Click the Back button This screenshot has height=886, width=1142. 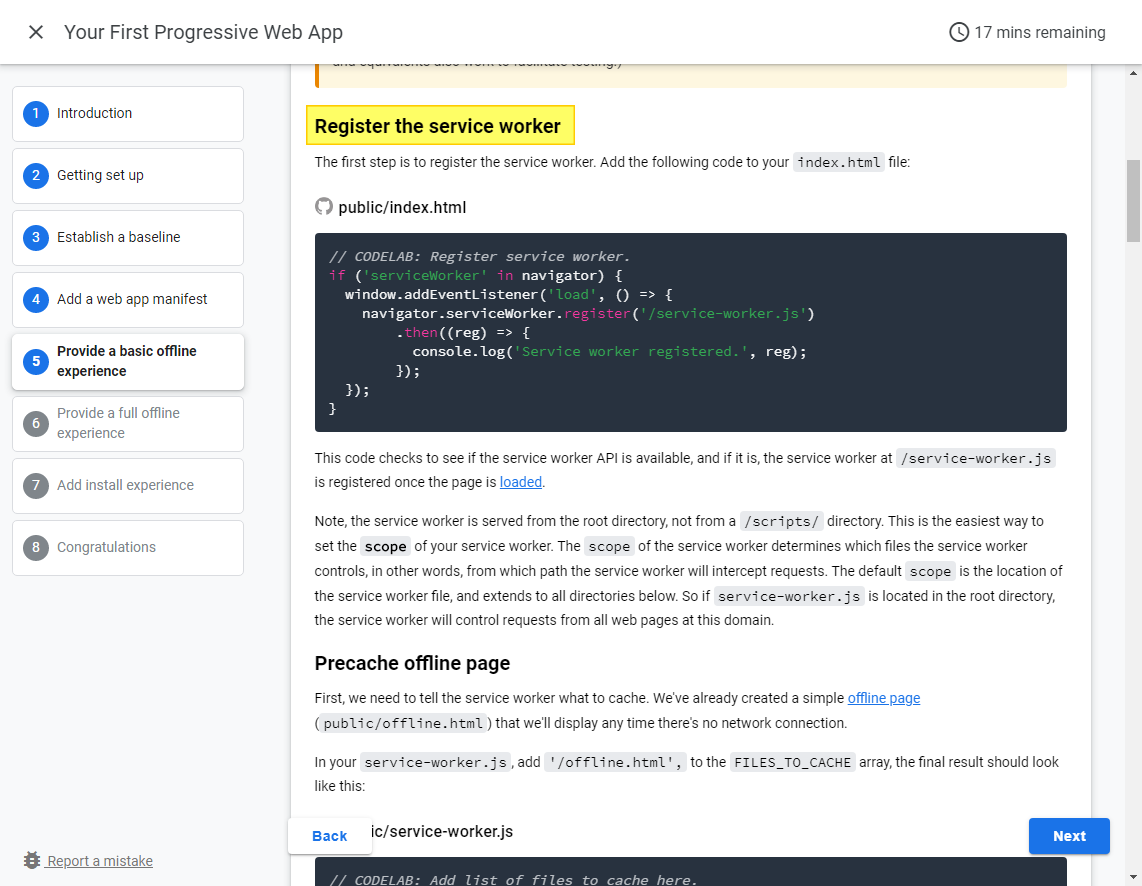tap(329, 836)
